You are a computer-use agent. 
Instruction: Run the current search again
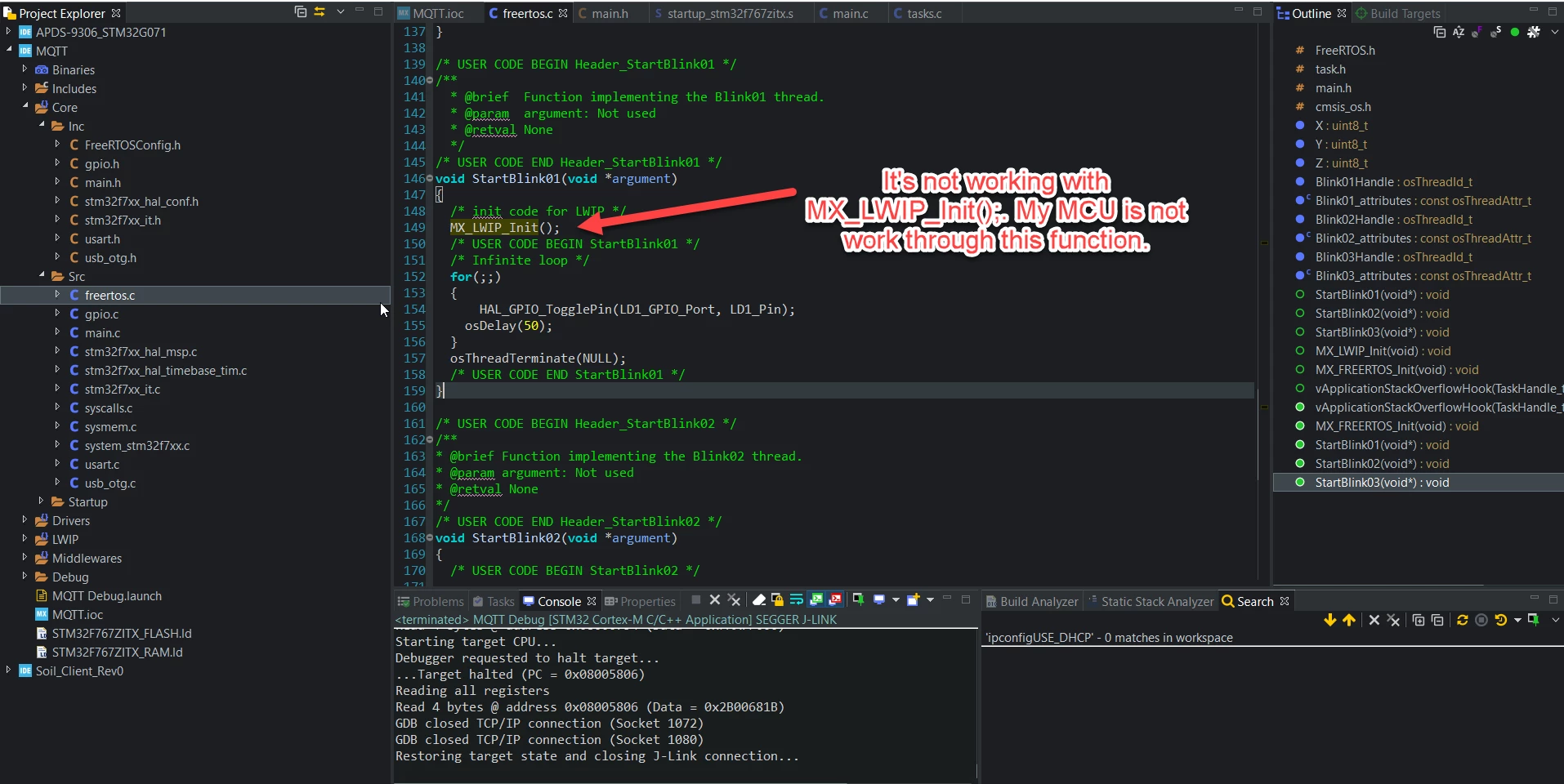click(x=1462, y=621)
